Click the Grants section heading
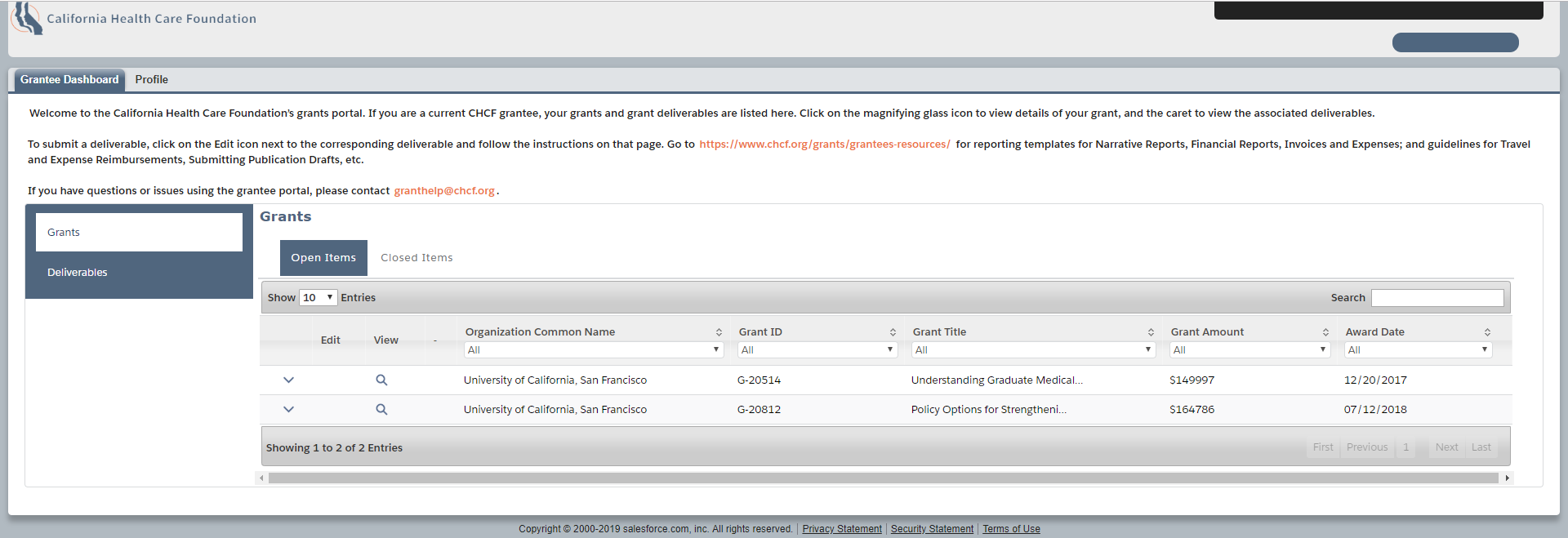Viewport: 1568px width, 538px height. 286,216
